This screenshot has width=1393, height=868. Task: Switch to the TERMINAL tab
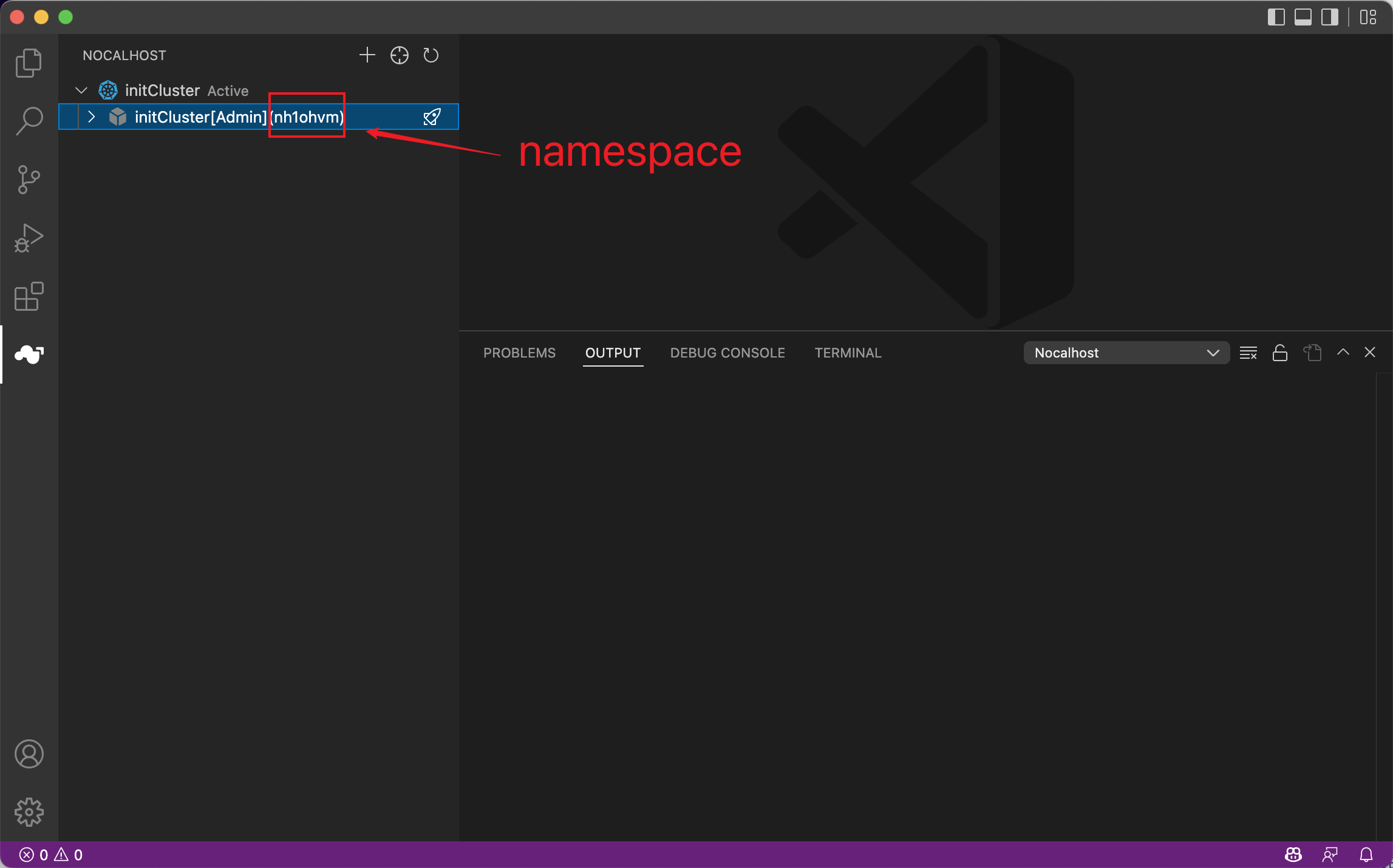[848, 353]
